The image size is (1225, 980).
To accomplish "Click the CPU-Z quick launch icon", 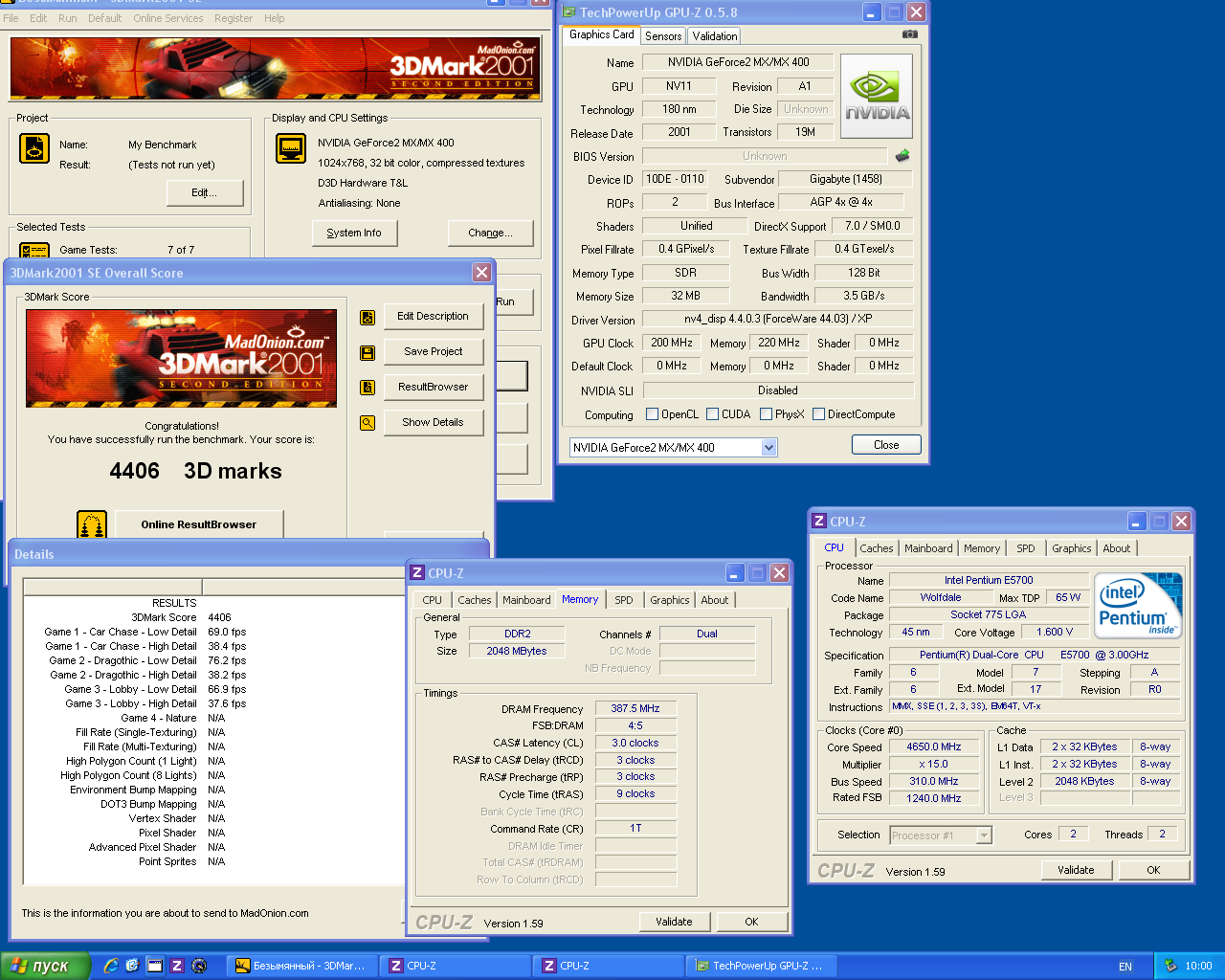I will coord(177,966).
